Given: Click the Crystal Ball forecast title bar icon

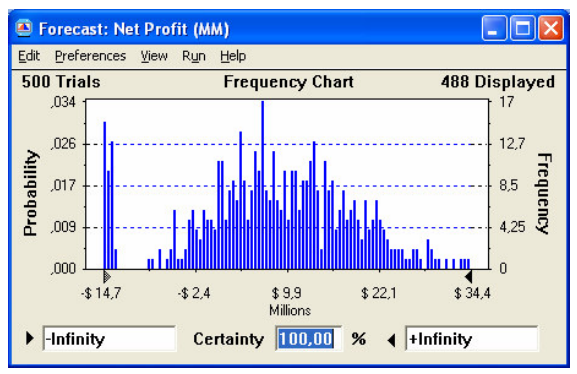Looking at the screenshot, I should point(24,28).
